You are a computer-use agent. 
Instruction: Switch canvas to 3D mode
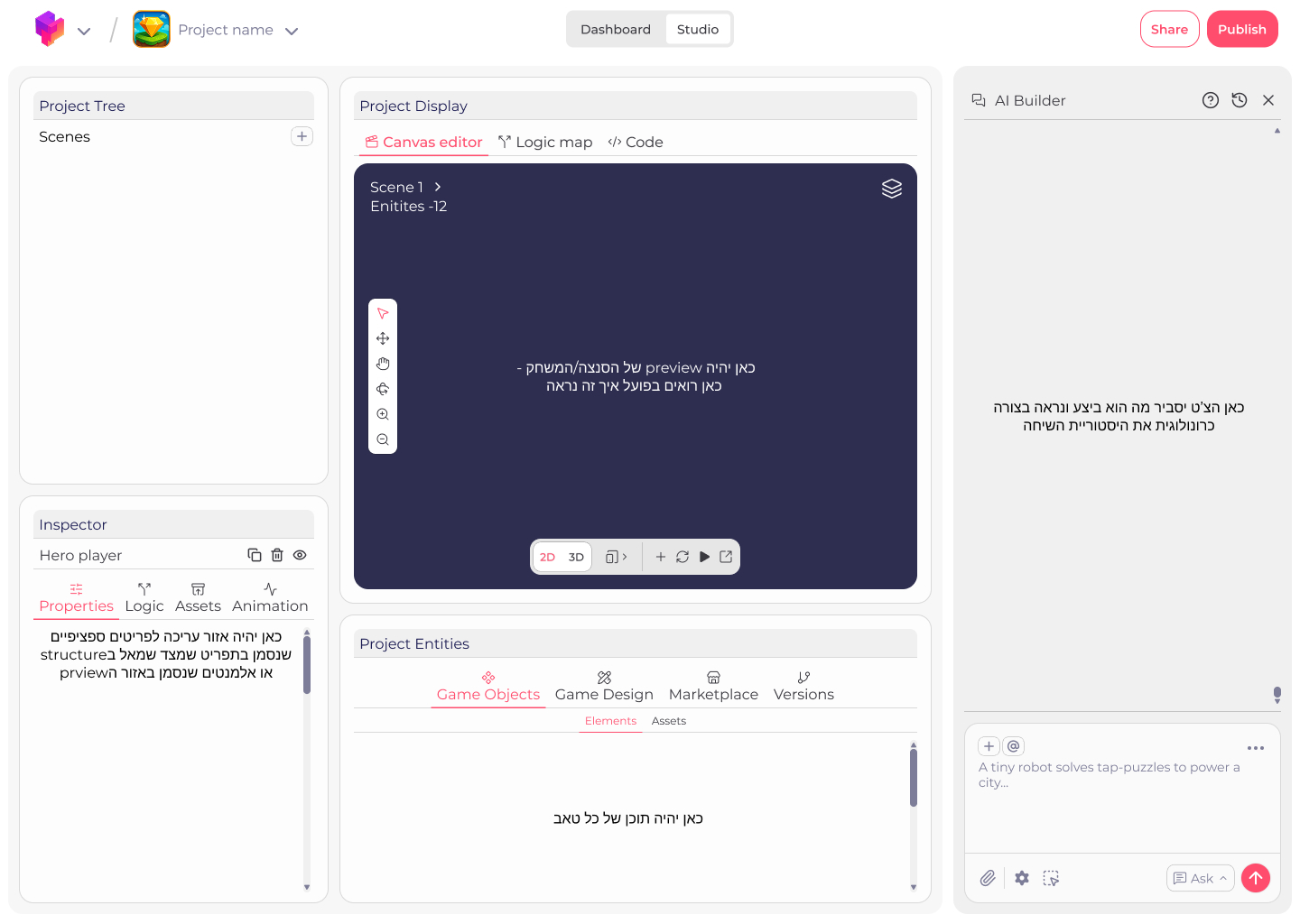tap(576, 557)
